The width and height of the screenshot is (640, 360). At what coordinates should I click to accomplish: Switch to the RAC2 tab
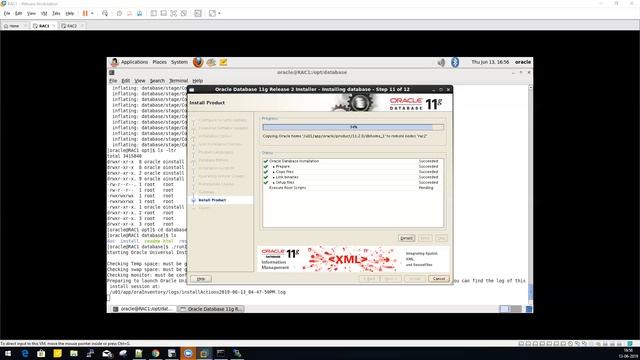click(72, 26)
